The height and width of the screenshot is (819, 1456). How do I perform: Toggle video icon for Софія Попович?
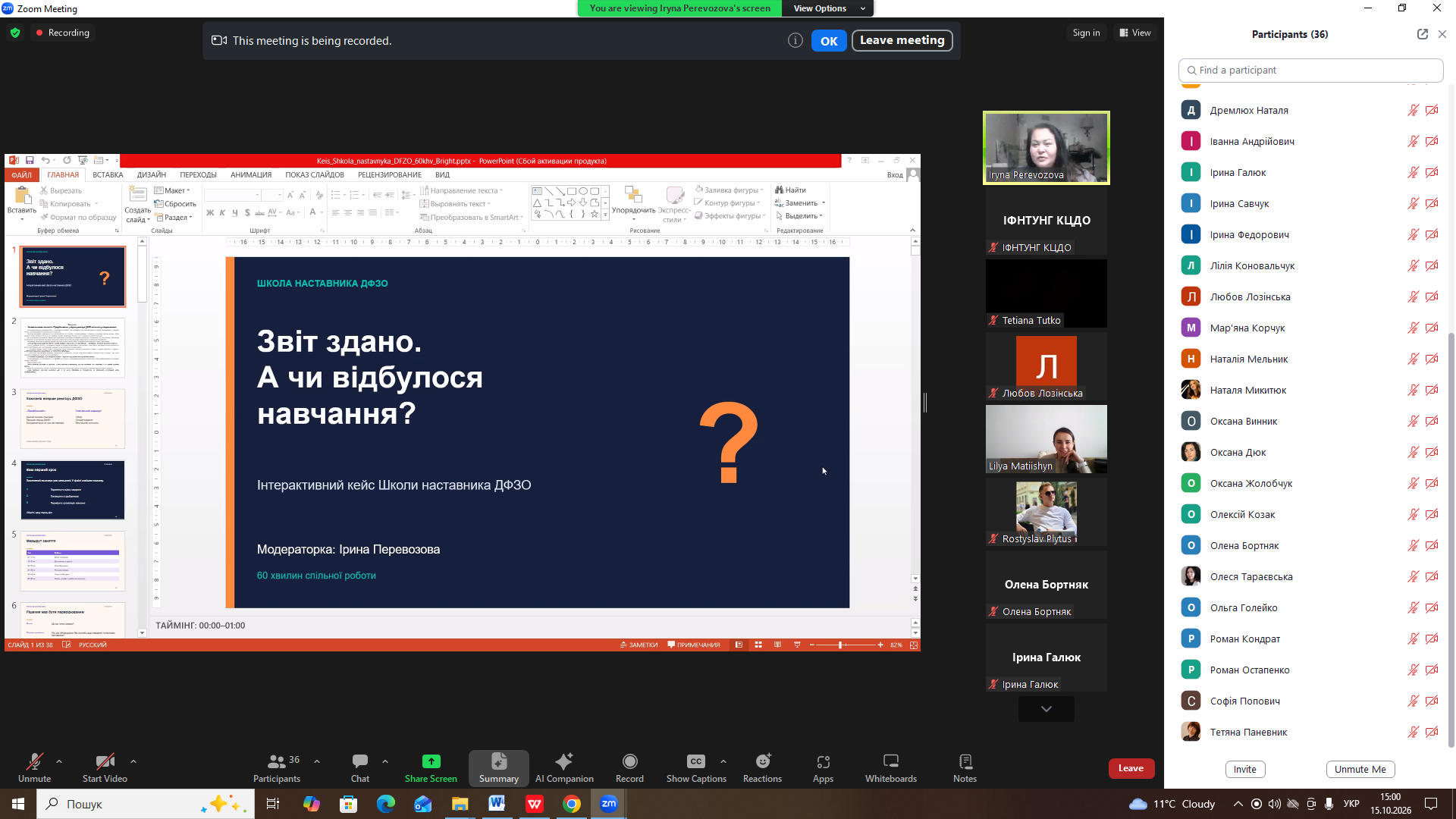tap(1432, 701)
